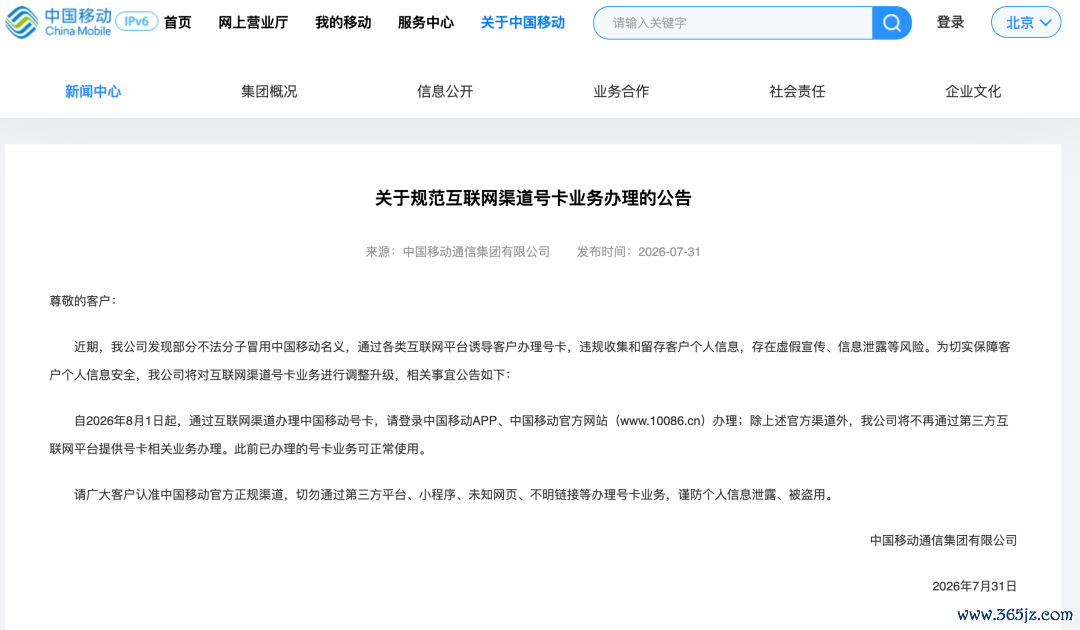The height and width of the screenshot is (630, 1080).
Task: Switch to the 企业文化 tab
Action: (x=973, y=92)
